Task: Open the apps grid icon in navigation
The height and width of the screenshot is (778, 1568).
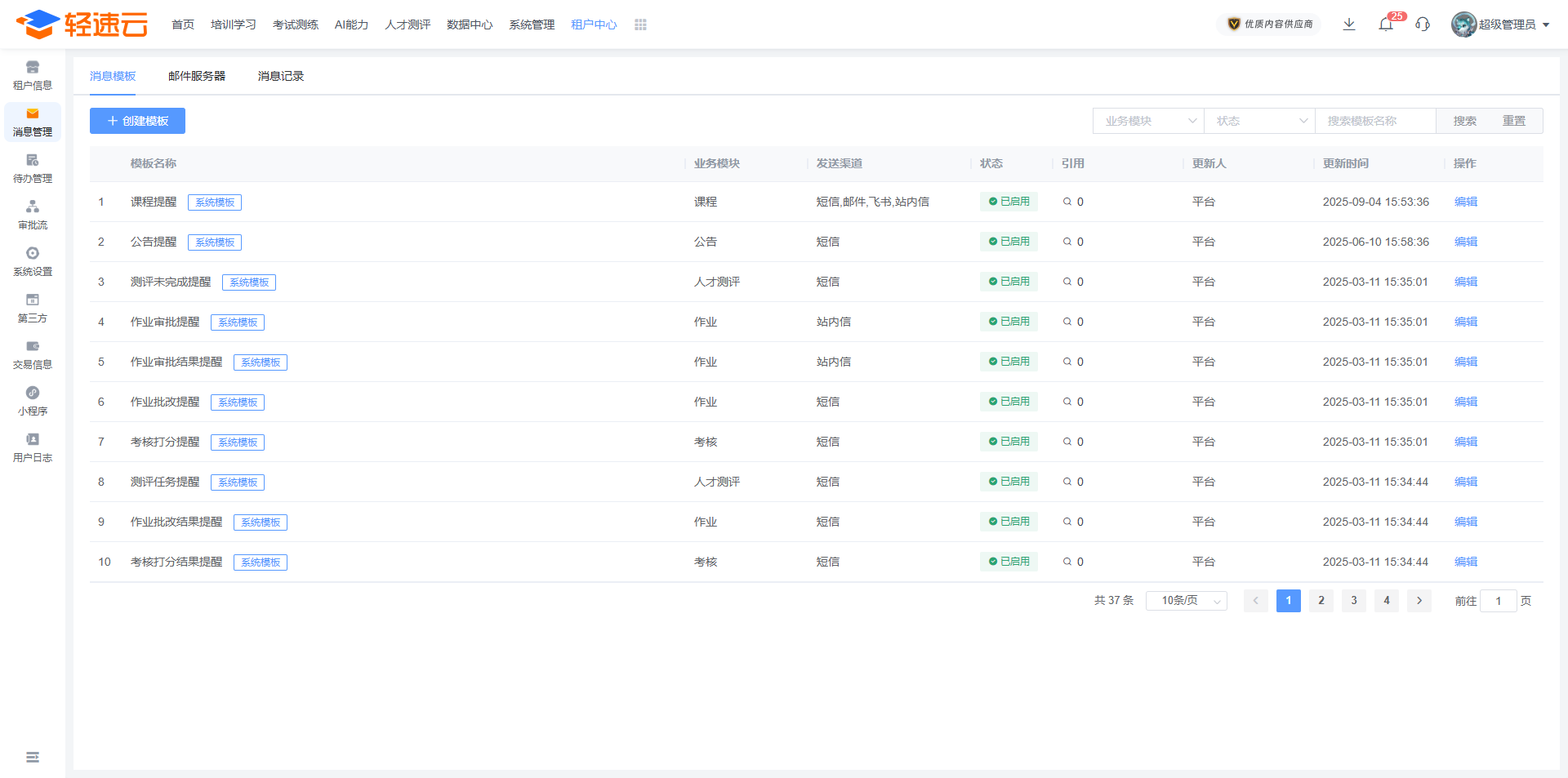Action: [640, 25]
